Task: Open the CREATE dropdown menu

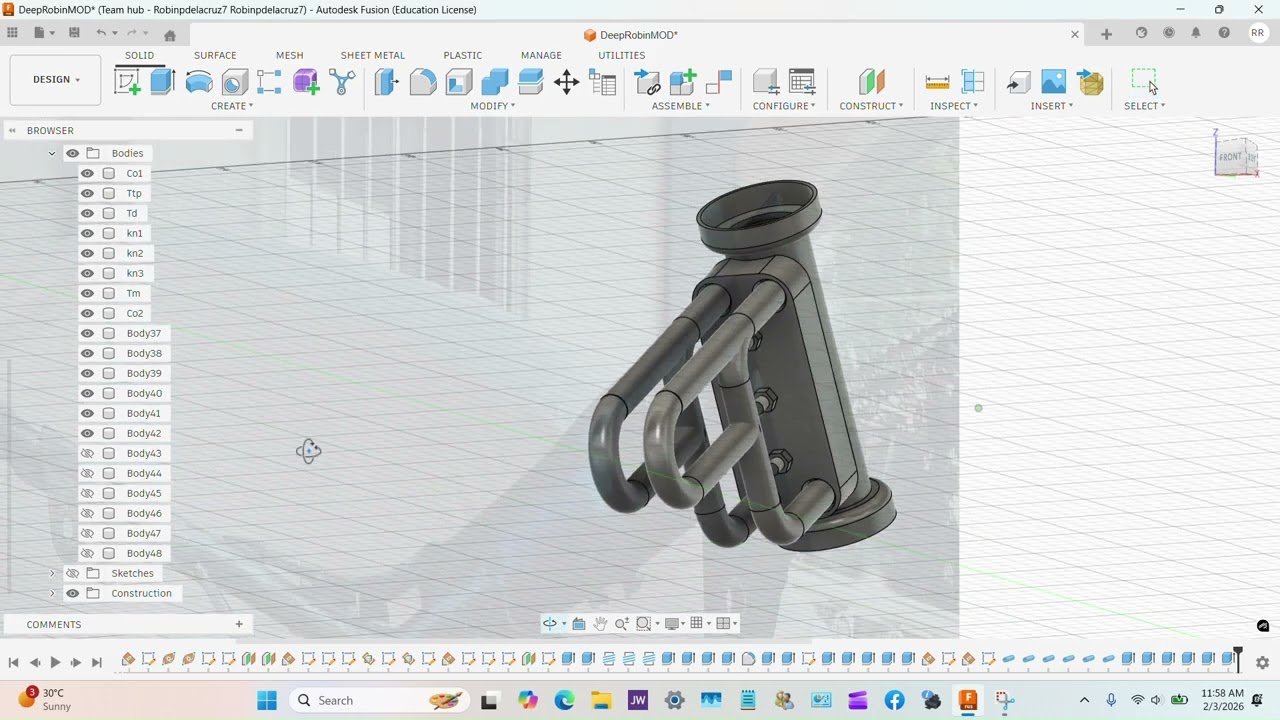Action: pos(232,106)
